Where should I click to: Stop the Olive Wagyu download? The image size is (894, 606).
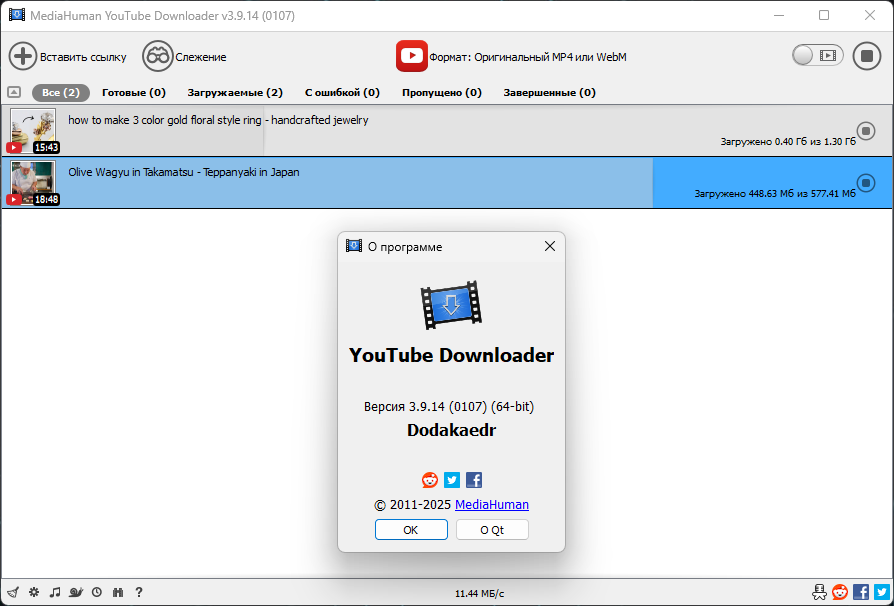(x=866, y=183)
